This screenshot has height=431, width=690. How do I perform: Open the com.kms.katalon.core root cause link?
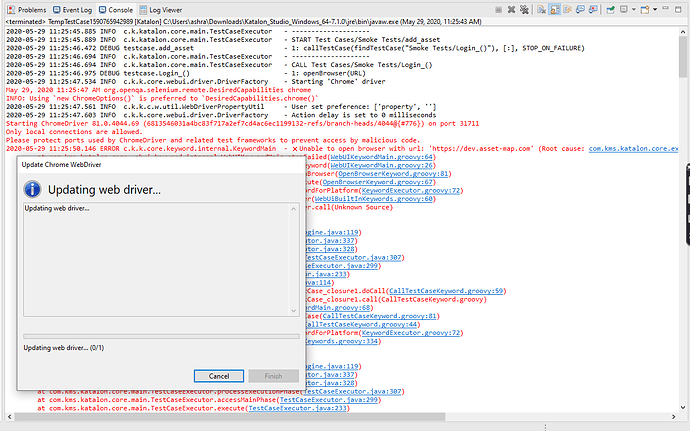[x=633, y=148]
